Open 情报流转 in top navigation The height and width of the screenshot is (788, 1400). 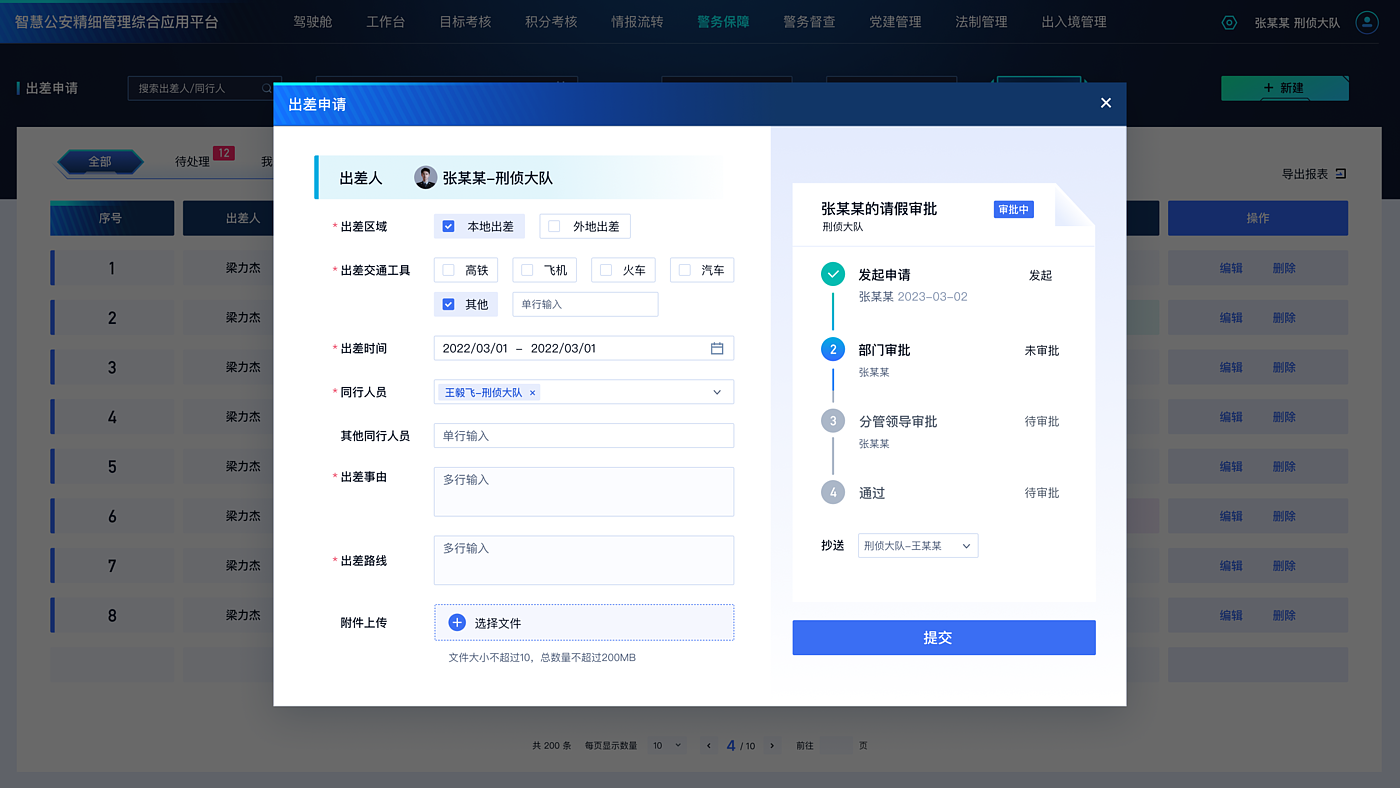pyautogui.click(x=637, y=22)
